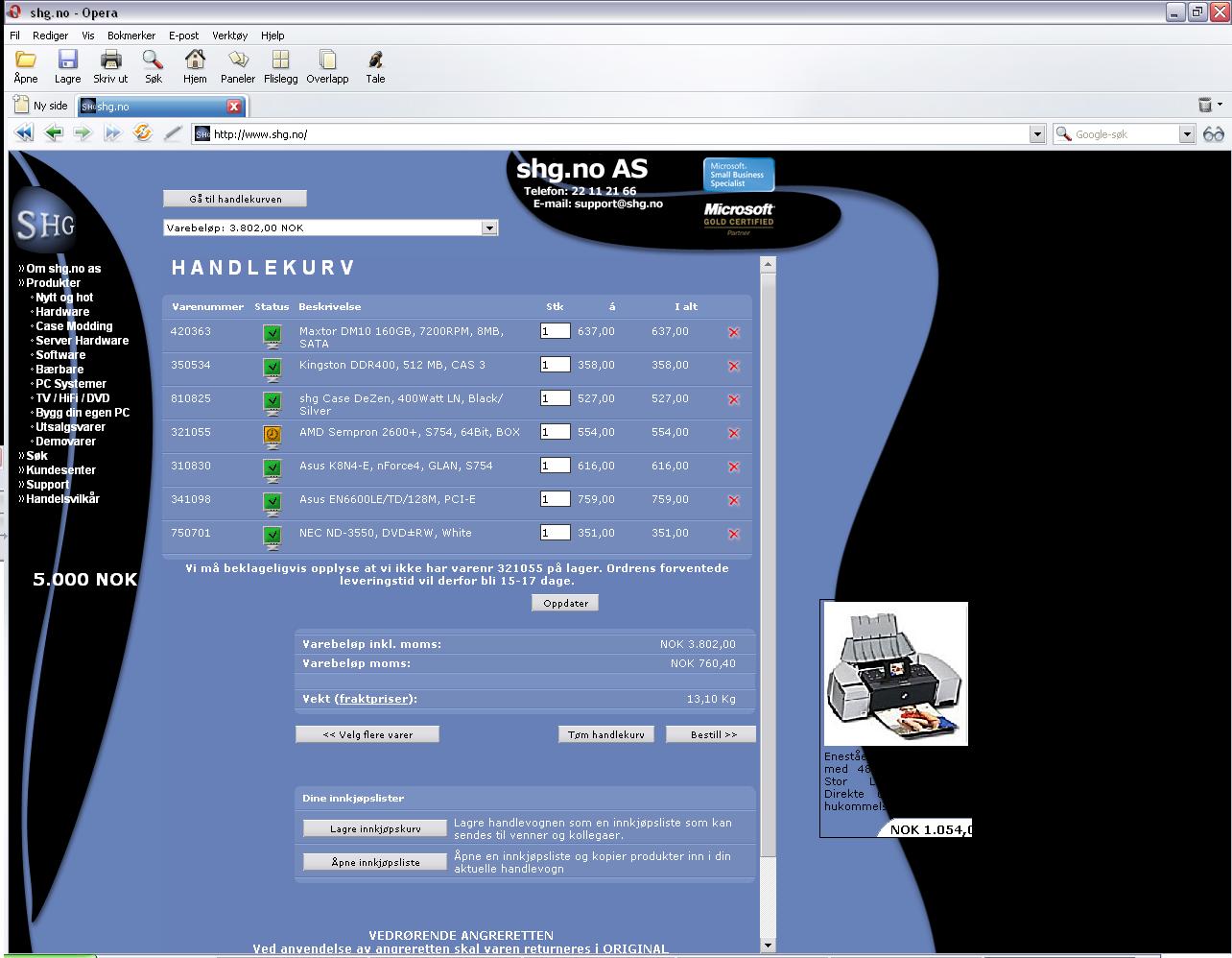Screen dimensions: 1232x958
Task: Remove Kingston DDR400 from cart
Action: tap(734, 366)
